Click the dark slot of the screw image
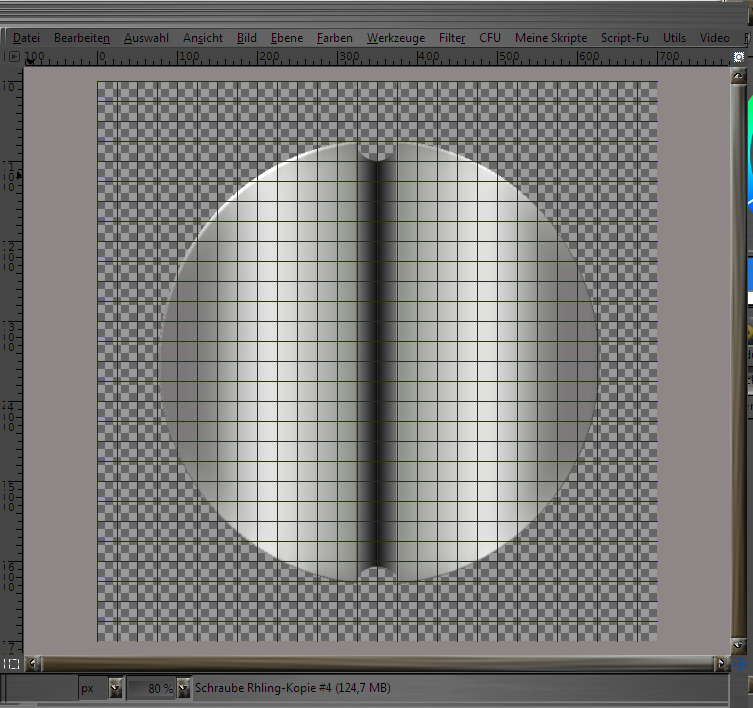 pyautogui.click(x=376, y=360)
